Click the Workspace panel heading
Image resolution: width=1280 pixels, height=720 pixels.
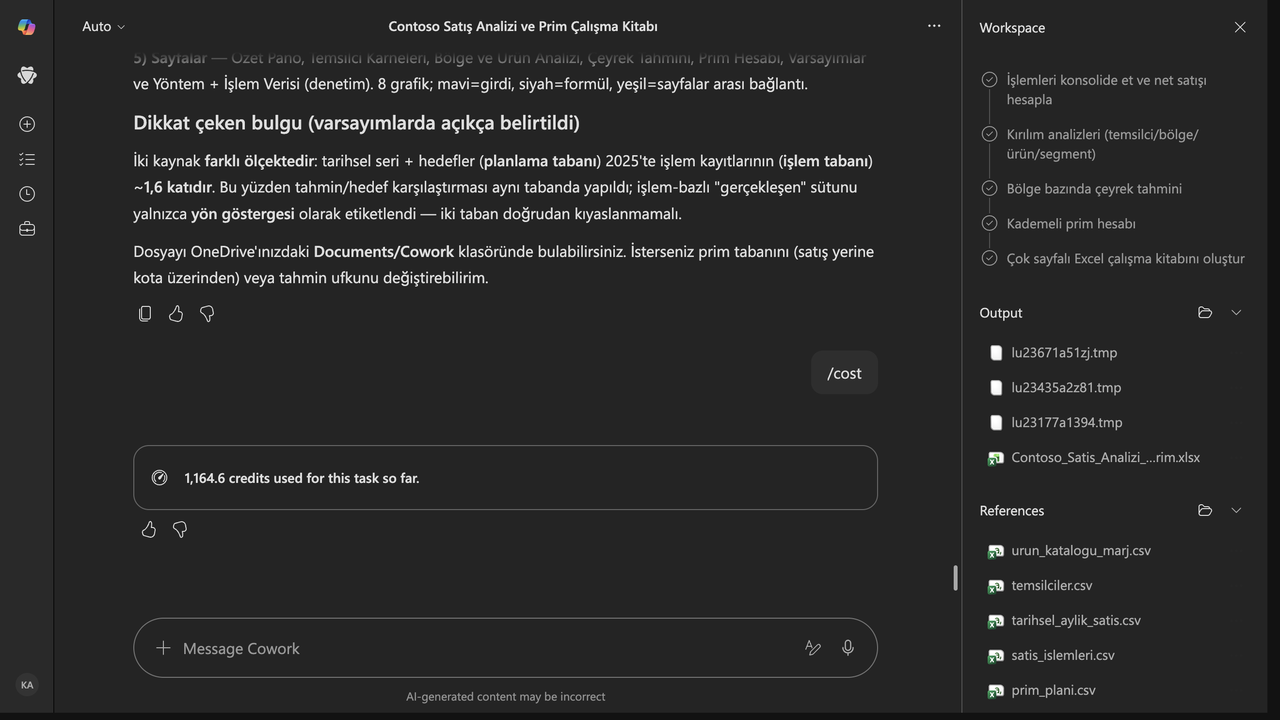point(1012,28)
